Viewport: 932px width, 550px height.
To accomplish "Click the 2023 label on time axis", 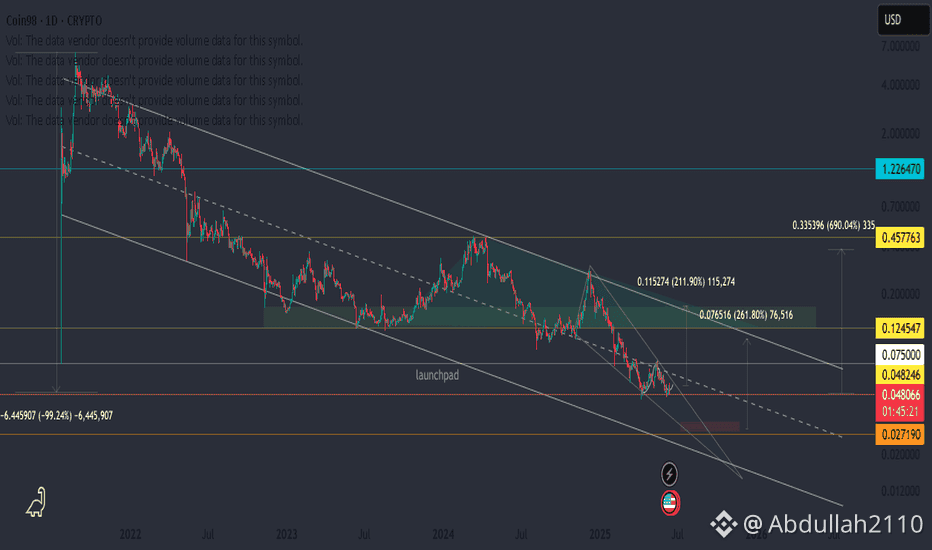I will pos(286,534).
